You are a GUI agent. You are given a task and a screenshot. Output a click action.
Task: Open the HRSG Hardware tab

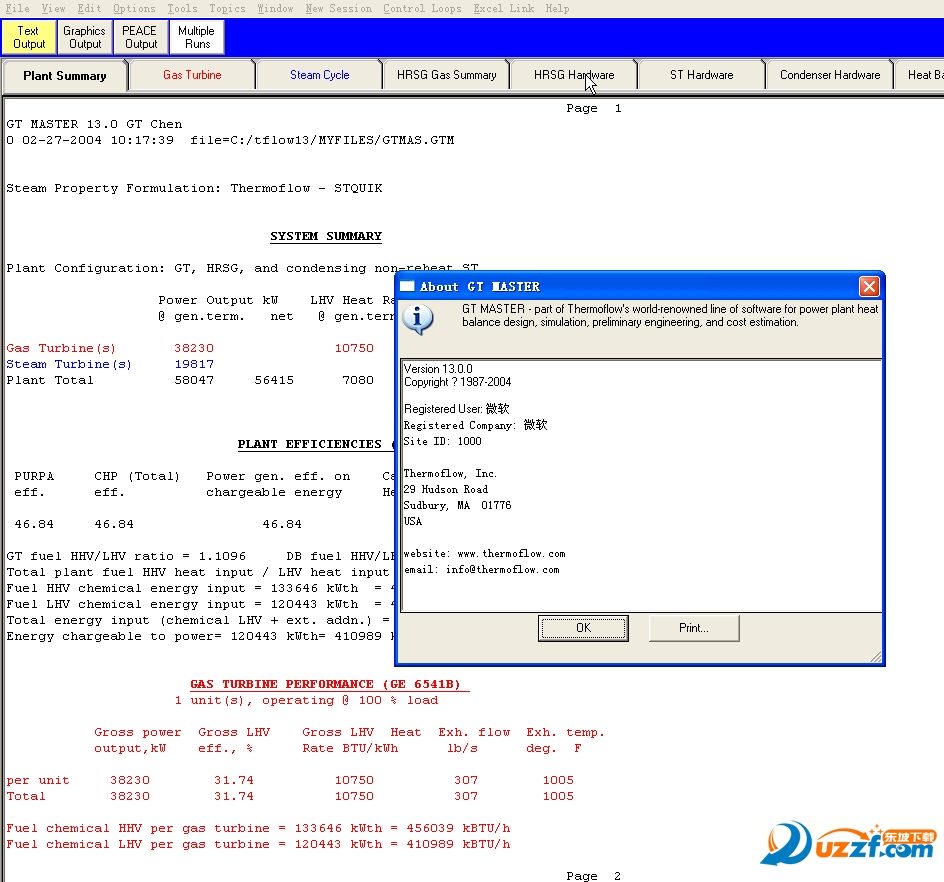pyautogui.click(x=573, y=75)
